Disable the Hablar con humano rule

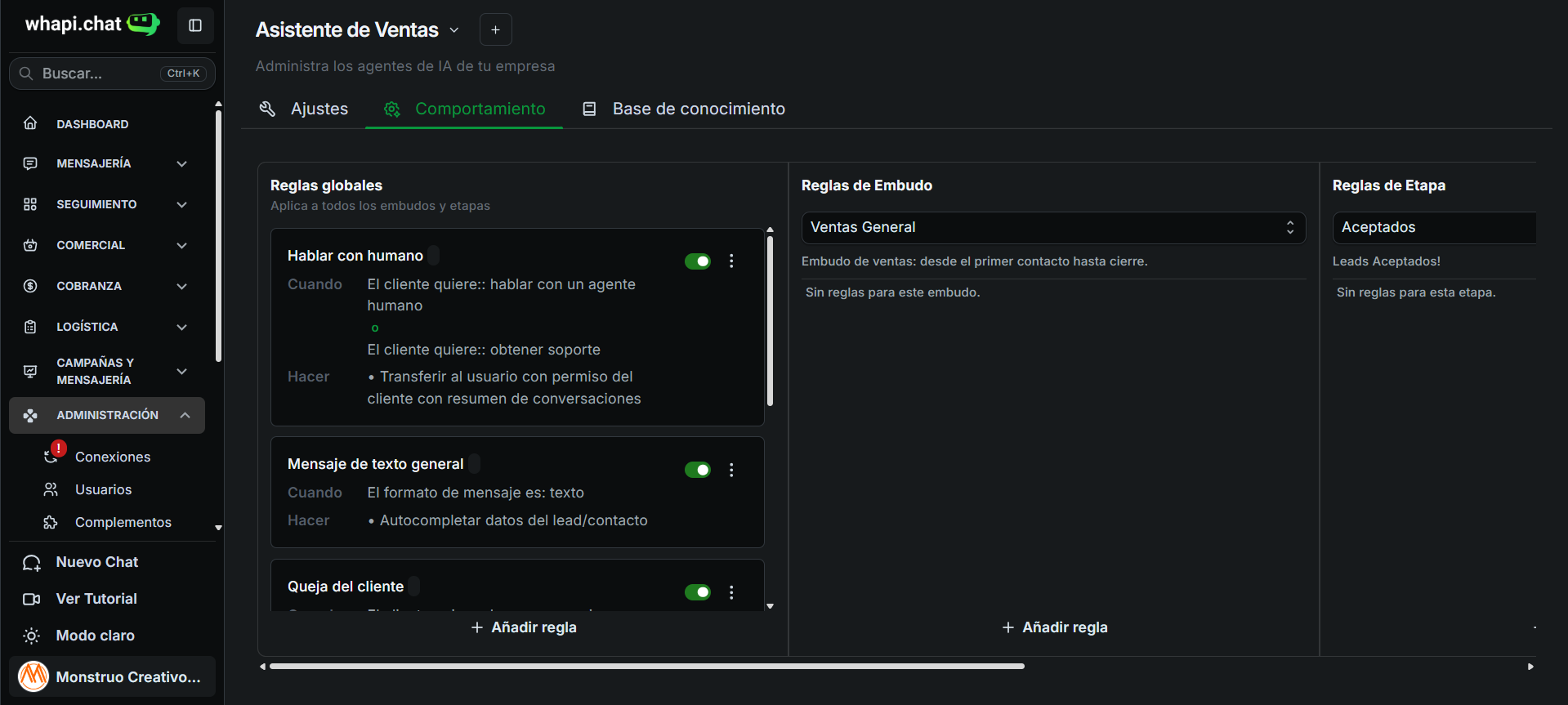tap(698, 261)
